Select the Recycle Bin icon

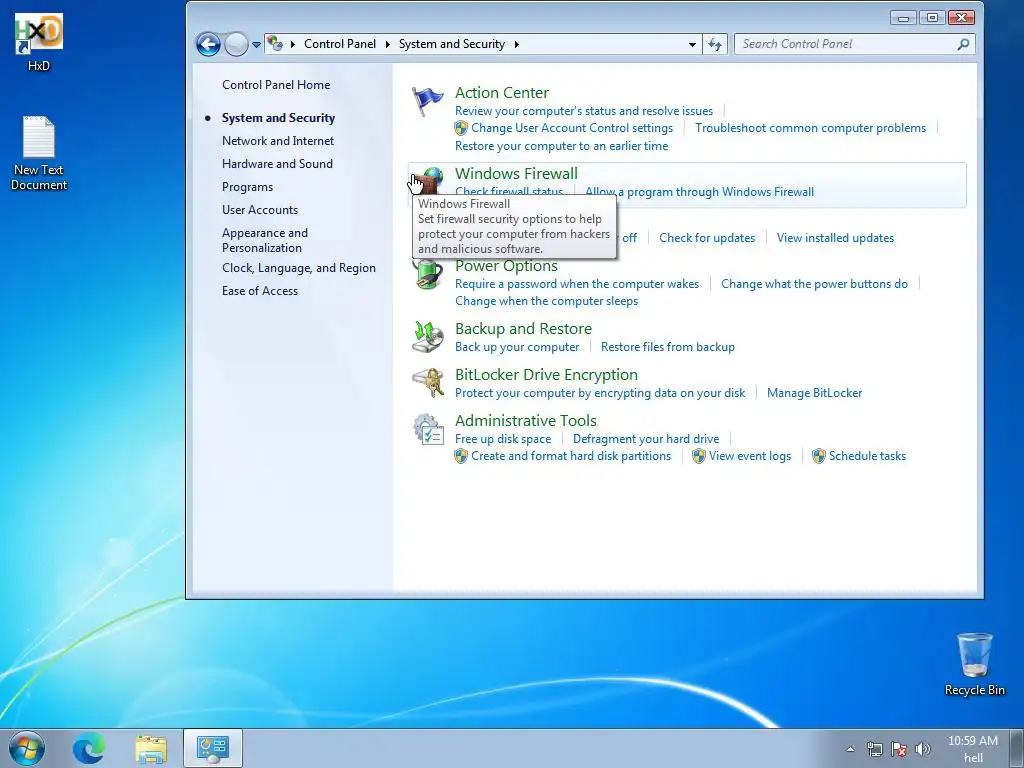(x=974, y=664)
